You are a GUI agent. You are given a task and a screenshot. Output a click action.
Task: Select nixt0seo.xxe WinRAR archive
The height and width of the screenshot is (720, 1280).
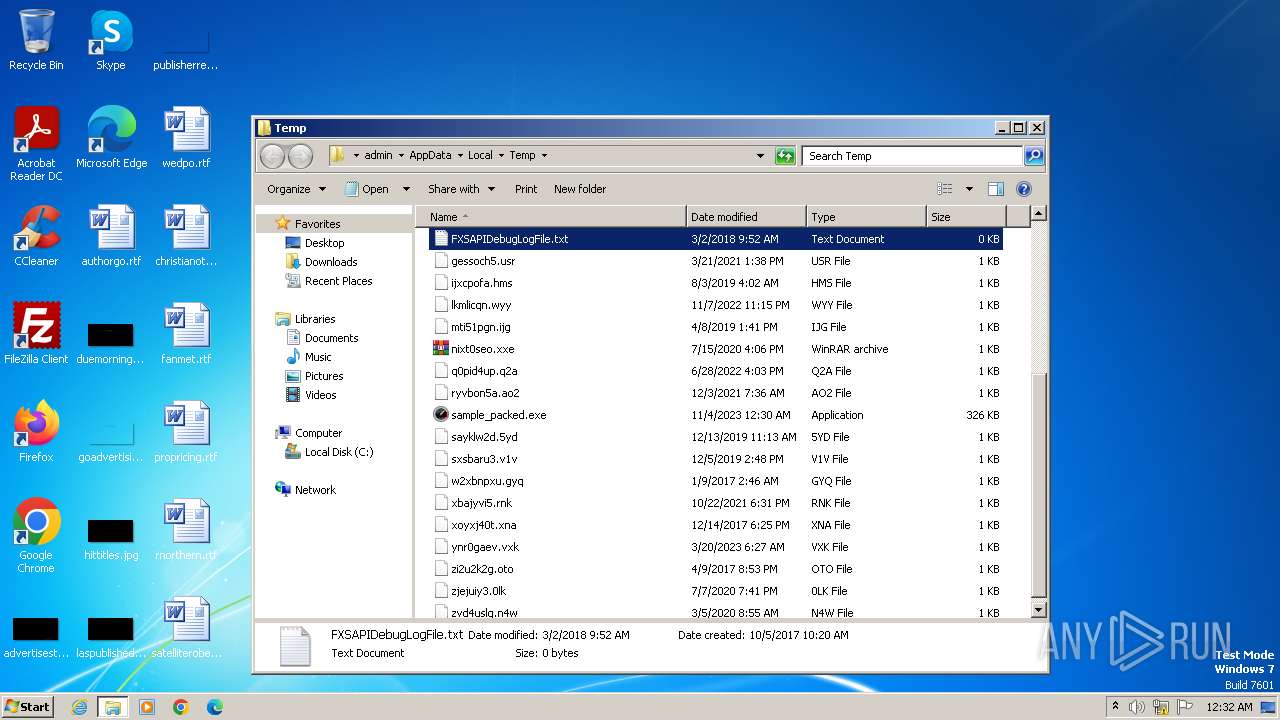coord(717,349)
